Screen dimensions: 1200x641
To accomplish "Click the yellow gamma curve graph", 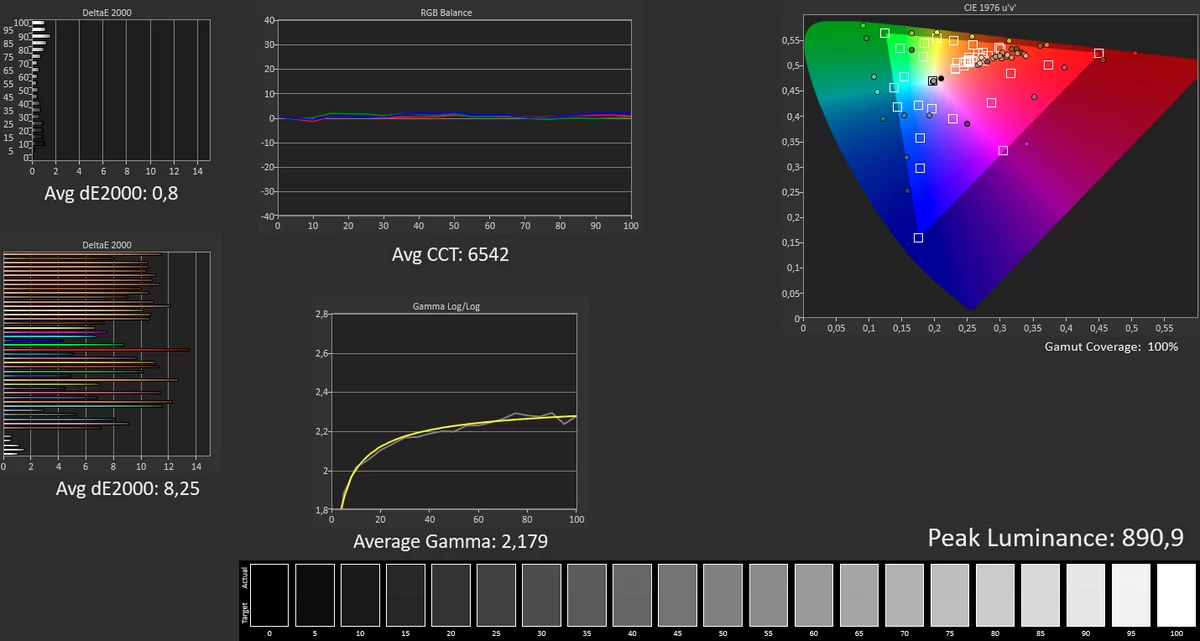I will coord(453,412).
